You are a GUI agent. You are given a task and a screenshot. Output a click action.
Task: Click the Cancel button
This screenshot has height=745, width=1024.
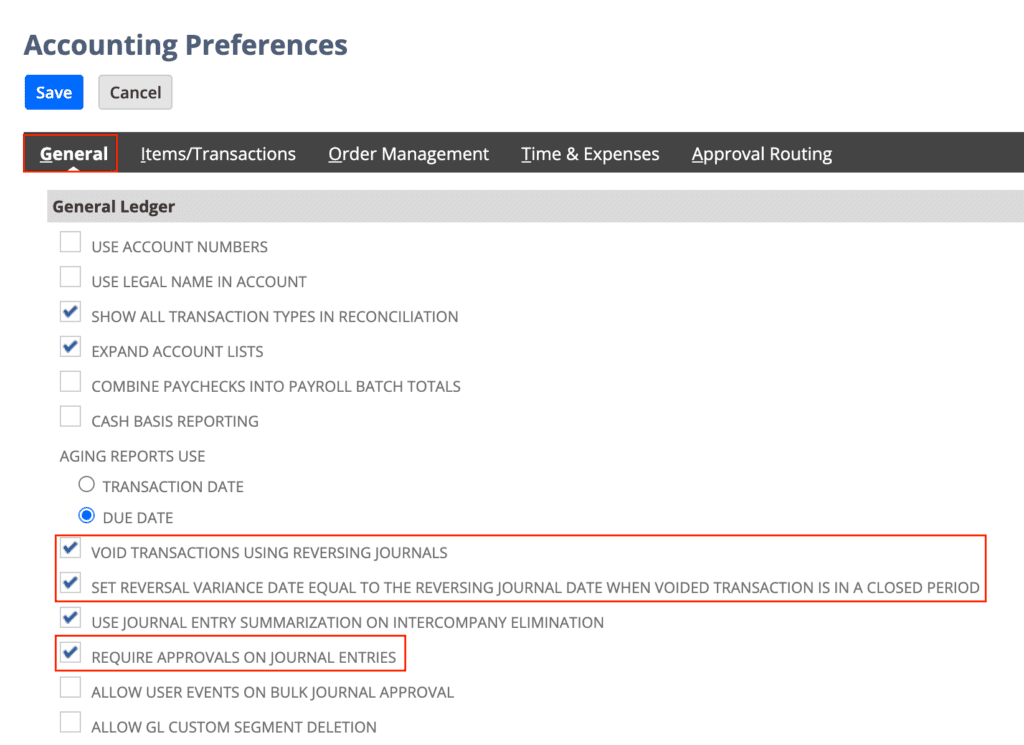tap(135, 92)
